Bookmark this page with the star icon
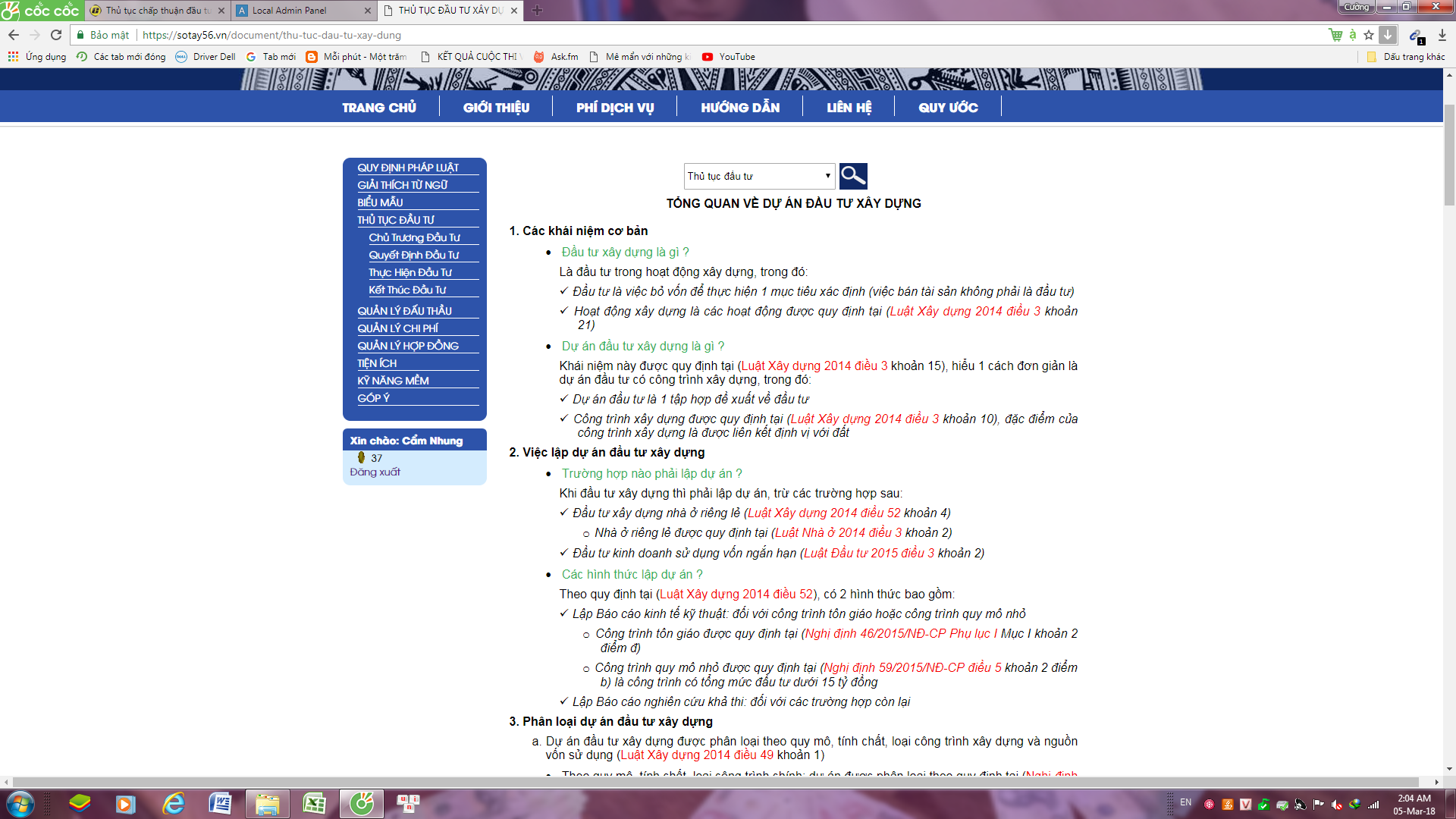 click(1369, 35)
